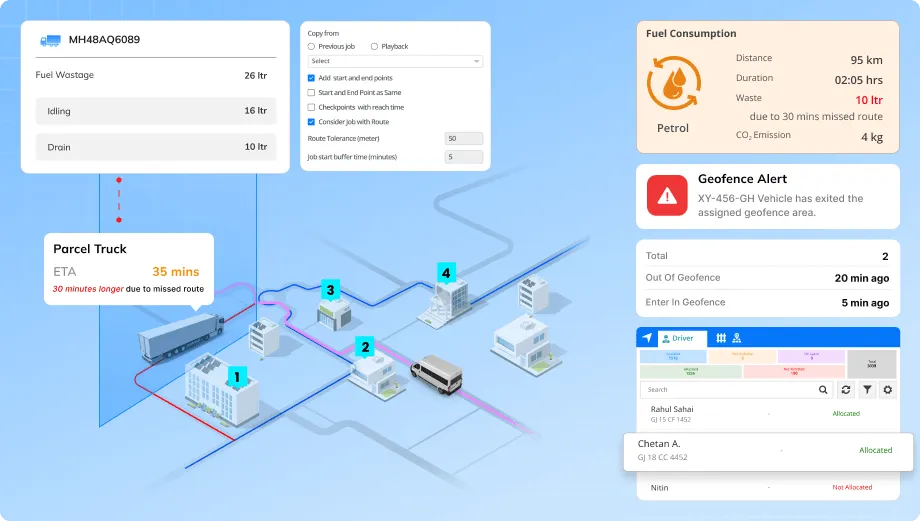Select the Previous job radio option
This screenshot has width=920, height=521.
(311, 47)
